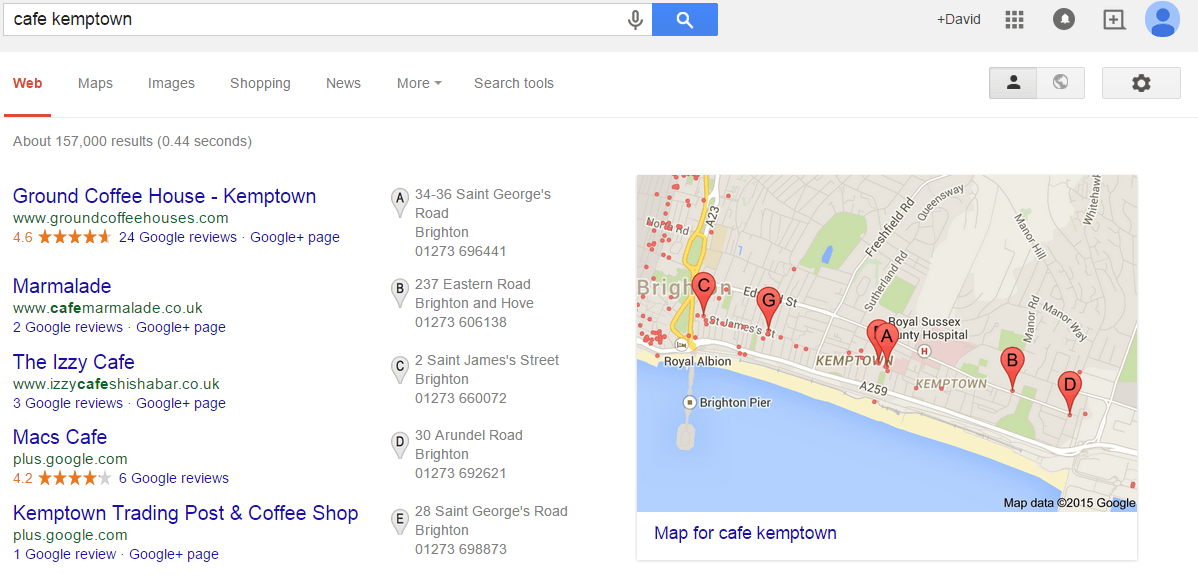Open Ground Coffee House - Kemptown result
Viewport: 1198px width, 577px height.
point(164,196)
